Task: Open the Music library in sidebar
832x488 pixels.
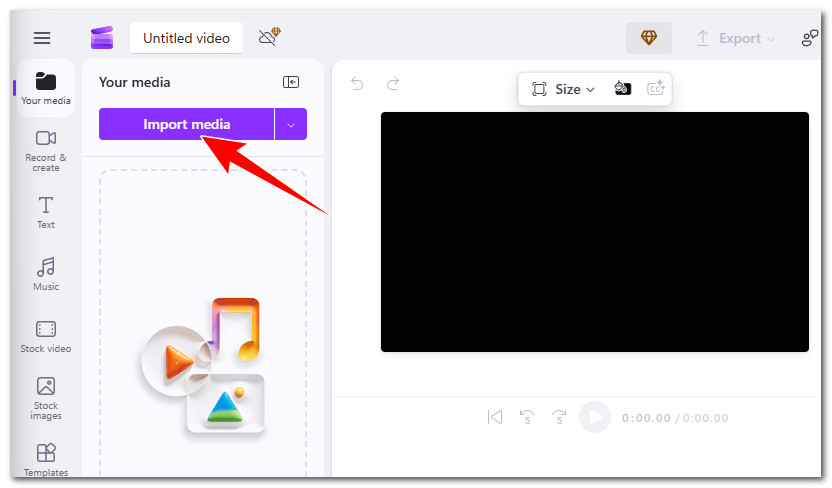Action: pos(46,274)
